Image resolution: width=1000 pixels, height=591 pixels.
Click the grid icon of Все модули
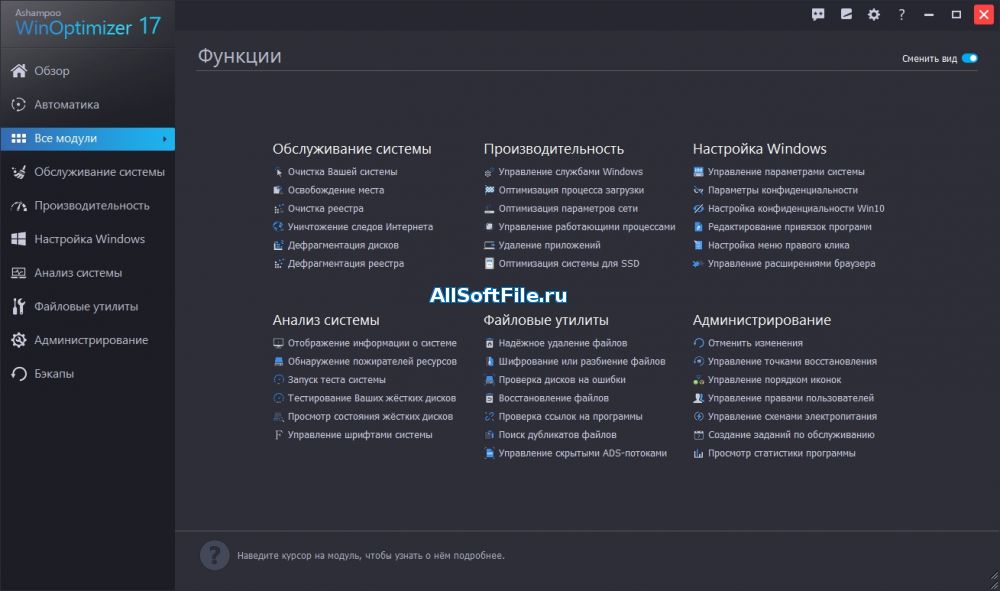18,138
